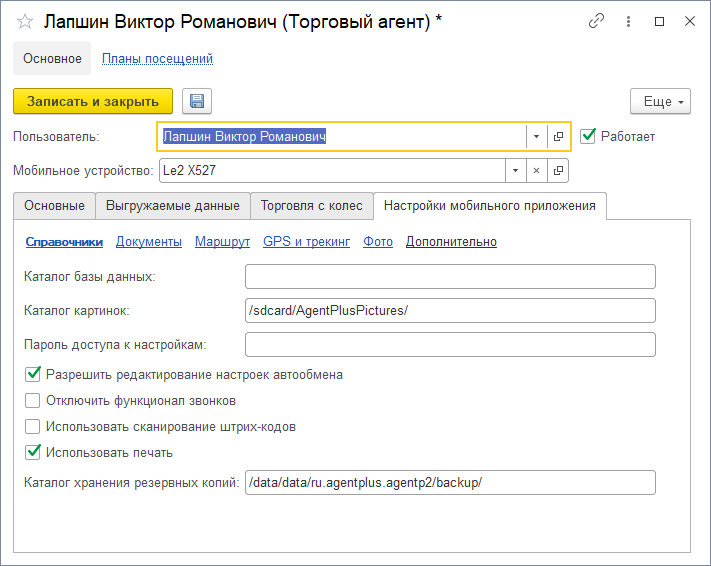
Task: Open the GPS и трекинг settings link
Action: [306, 242]
